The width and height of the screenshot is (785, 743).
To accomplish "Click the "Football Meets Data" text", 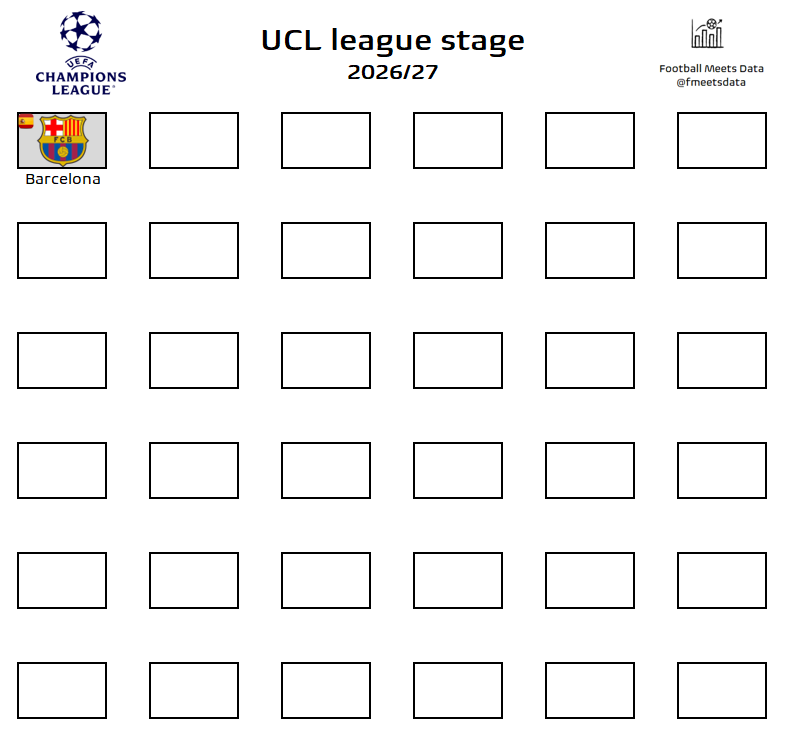I will click(710, 69).
